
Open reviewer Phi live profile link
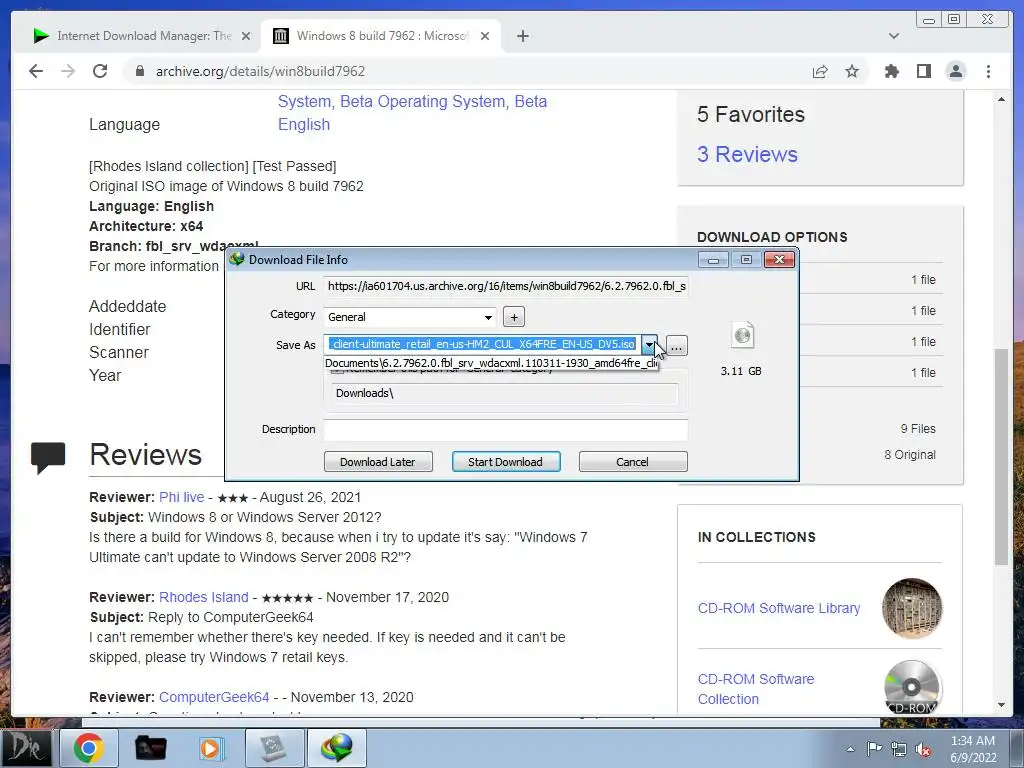pos(182,497)
